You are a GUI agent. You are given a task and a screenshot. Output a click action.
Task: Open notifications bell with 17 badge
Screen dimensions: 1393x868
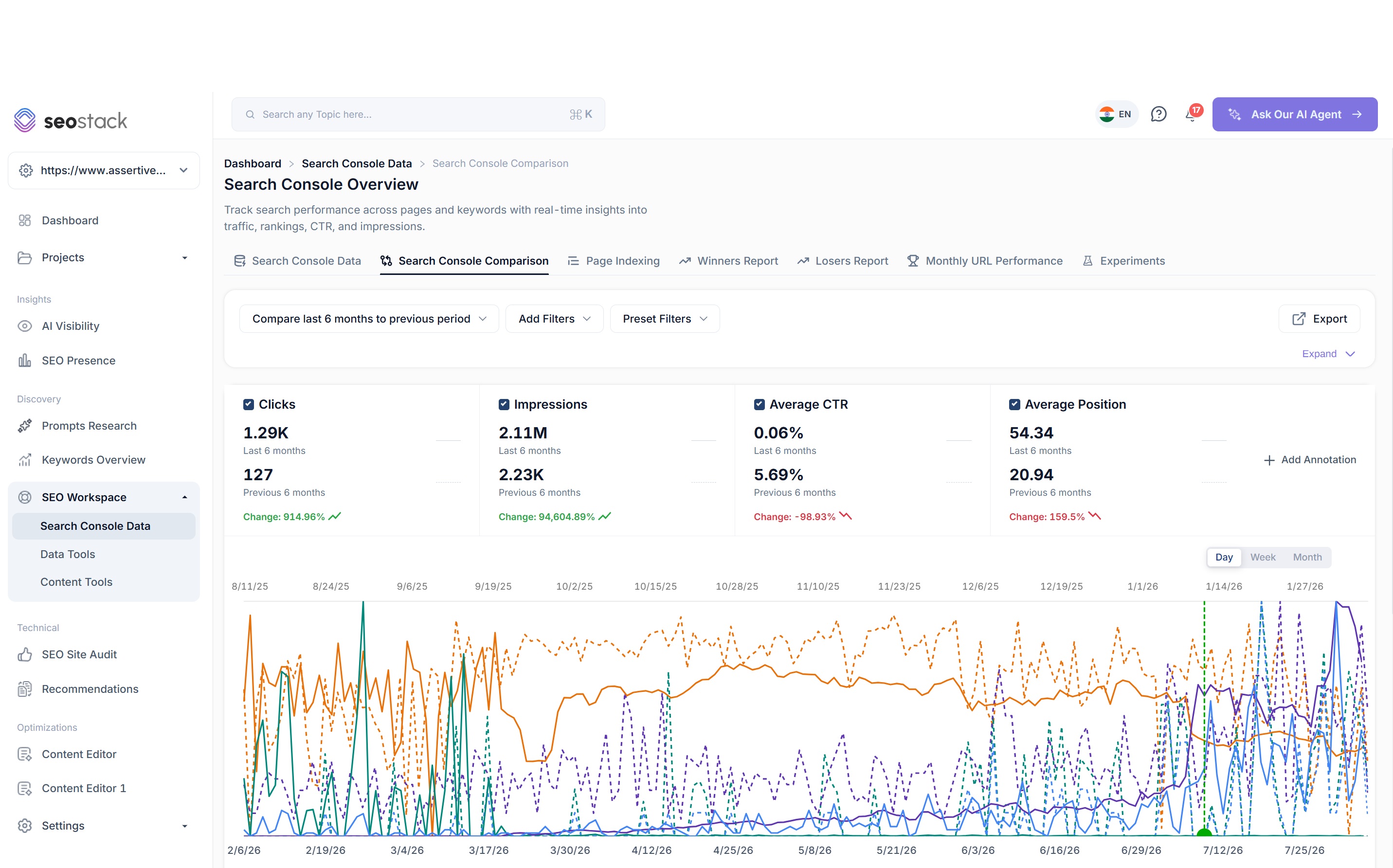[x=1193, y=113]
